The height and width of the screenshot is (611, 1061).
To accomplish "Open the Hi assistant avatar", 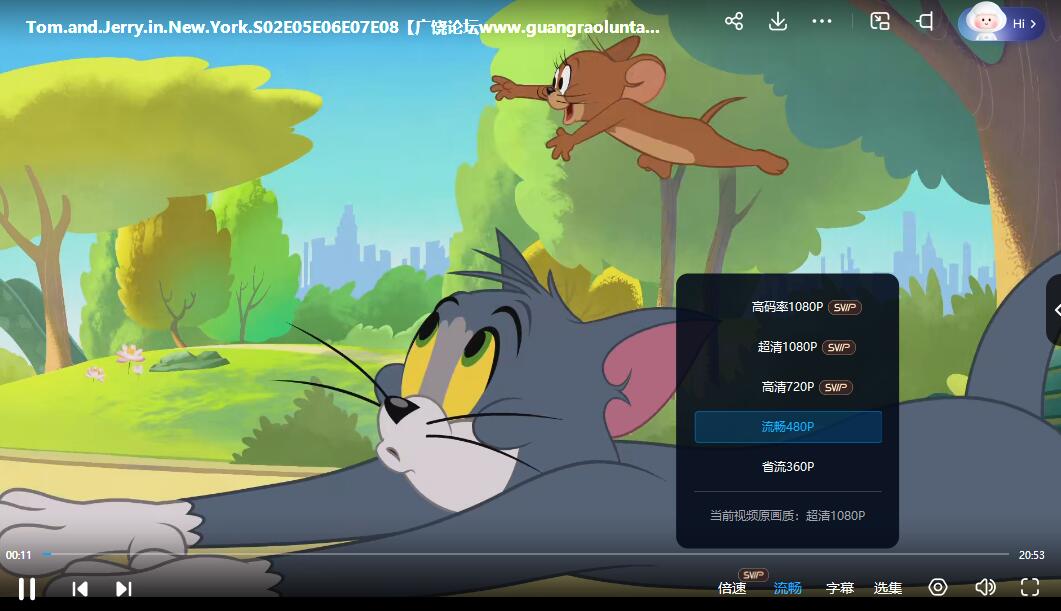I will click(x=1001, y=22).
